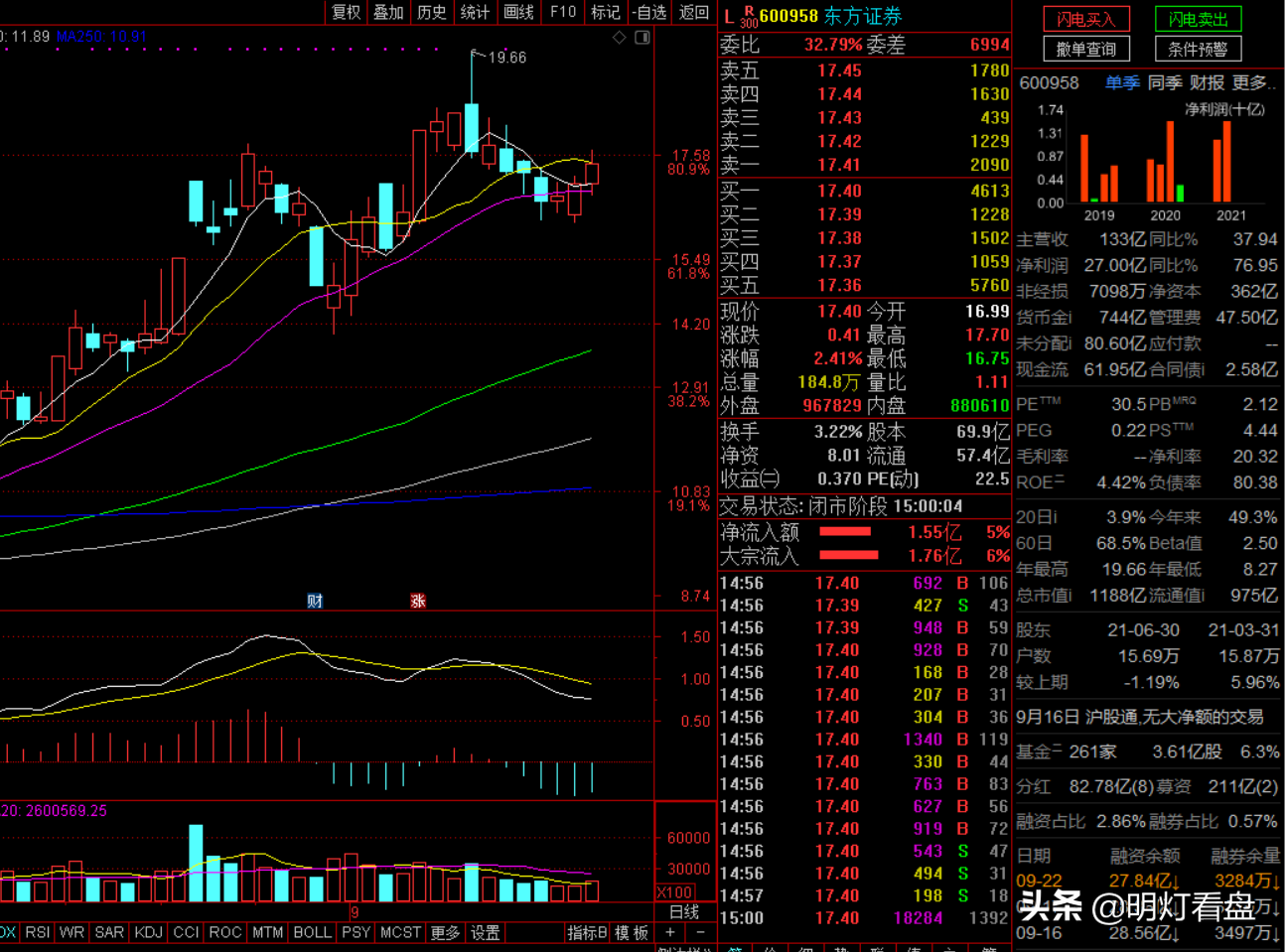Click the red 涨 marker on chart
The width and height of the screenshot is (1285, 952).
coord(418,601)
